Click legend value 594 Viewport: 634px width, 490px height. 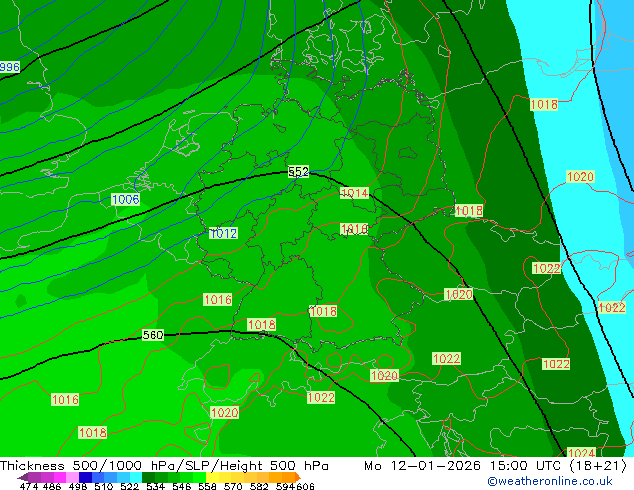(285, 486)
